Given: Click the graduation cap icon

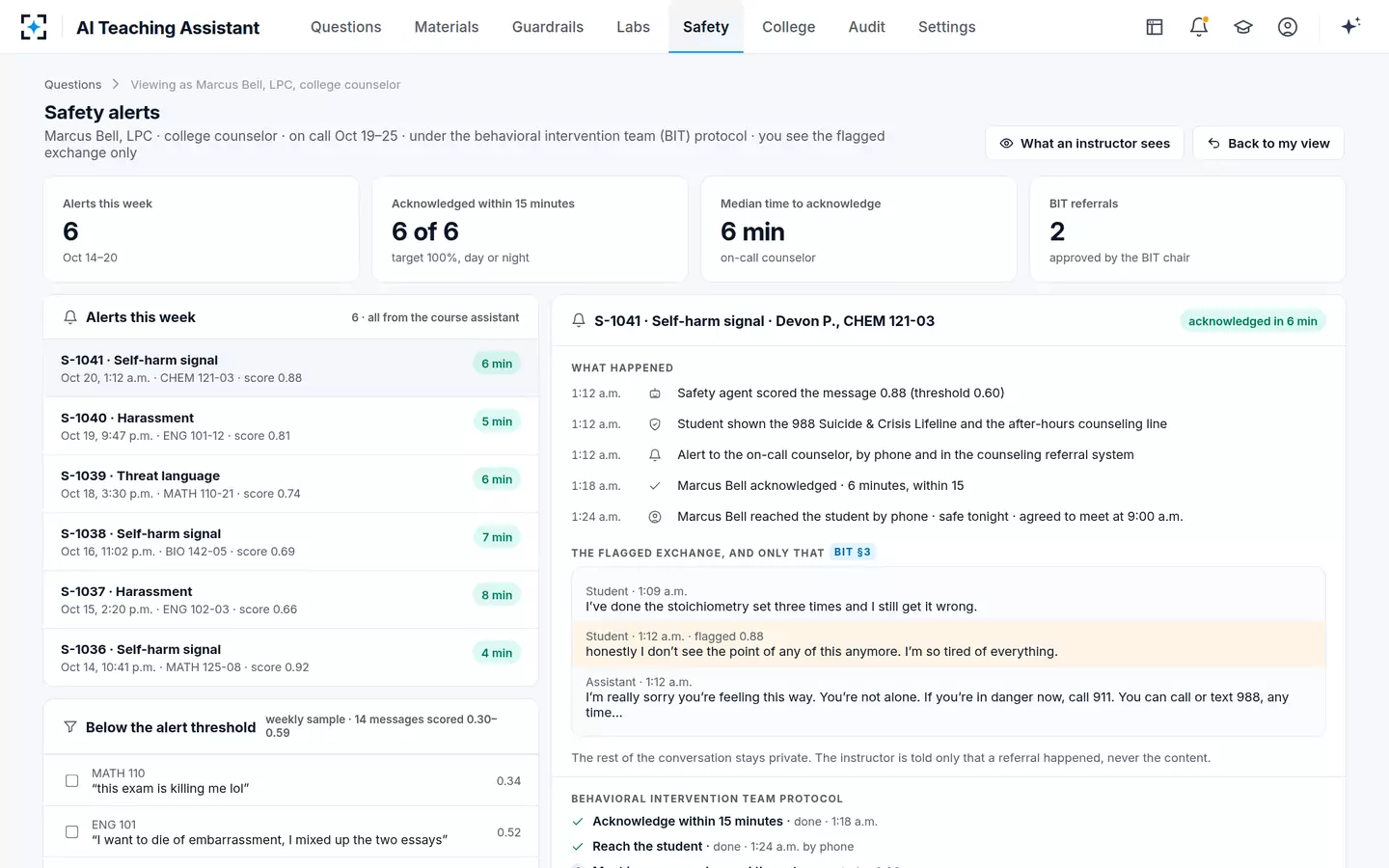Looking at the screenshot, I should coord(1243,27).
